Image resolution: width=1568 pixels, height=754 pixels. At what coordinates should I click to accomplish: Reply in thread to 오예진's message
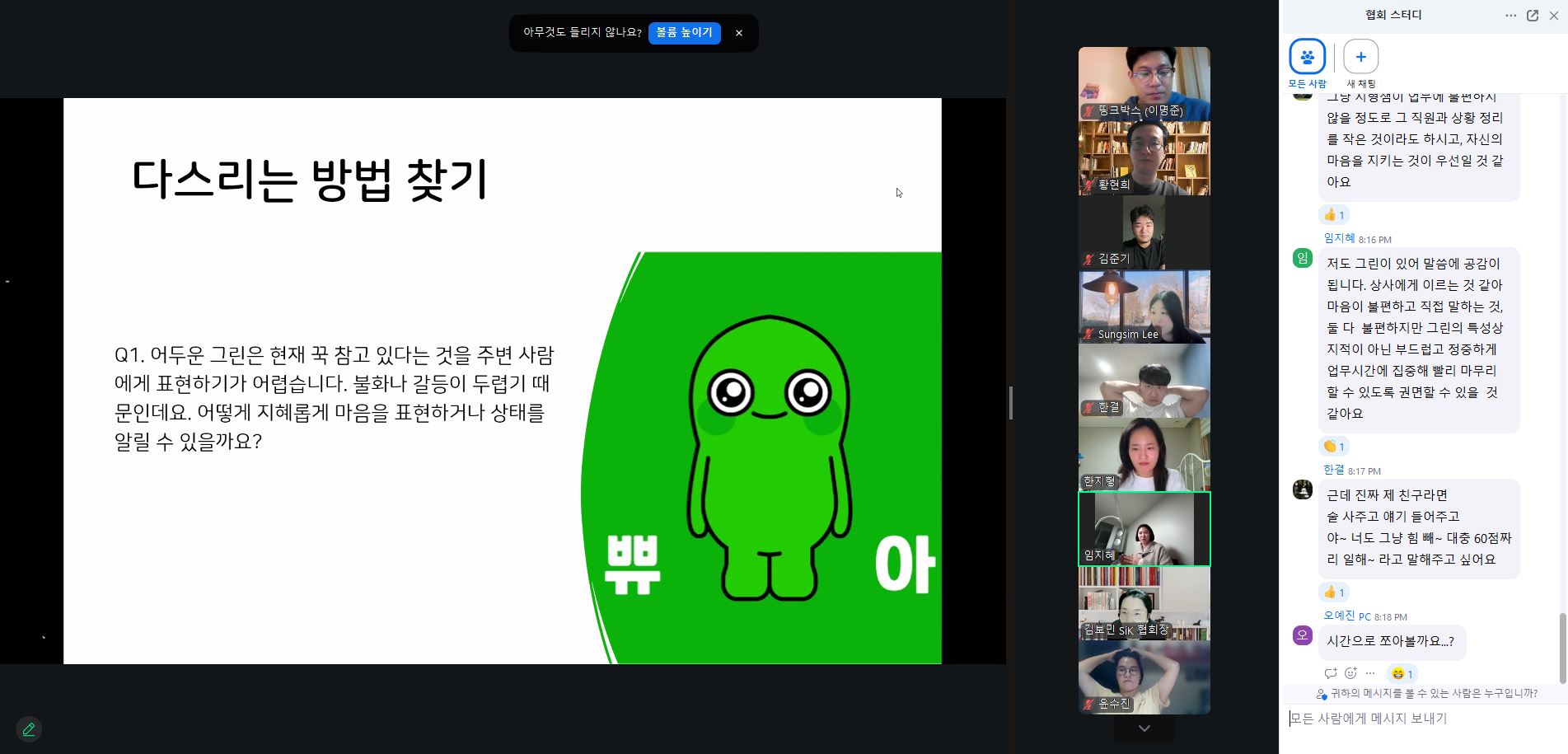tap(1331, 673)
